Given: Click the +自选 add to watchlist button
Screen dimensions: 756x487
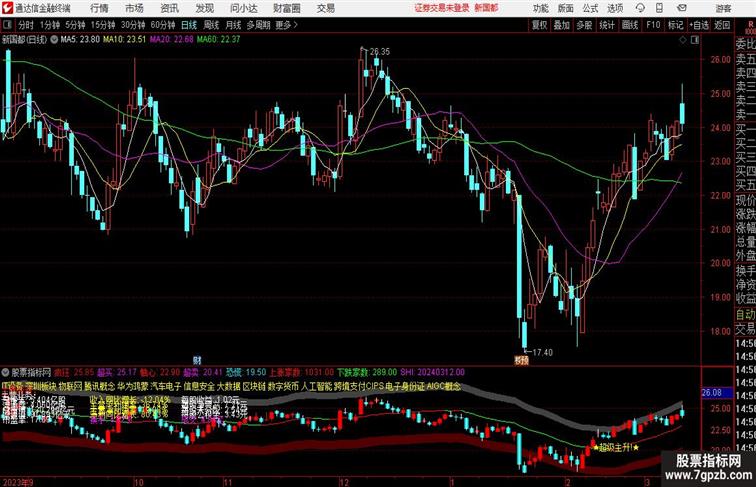Looking at the screenshot, I should pyautogui.click(x=699, y=25).
